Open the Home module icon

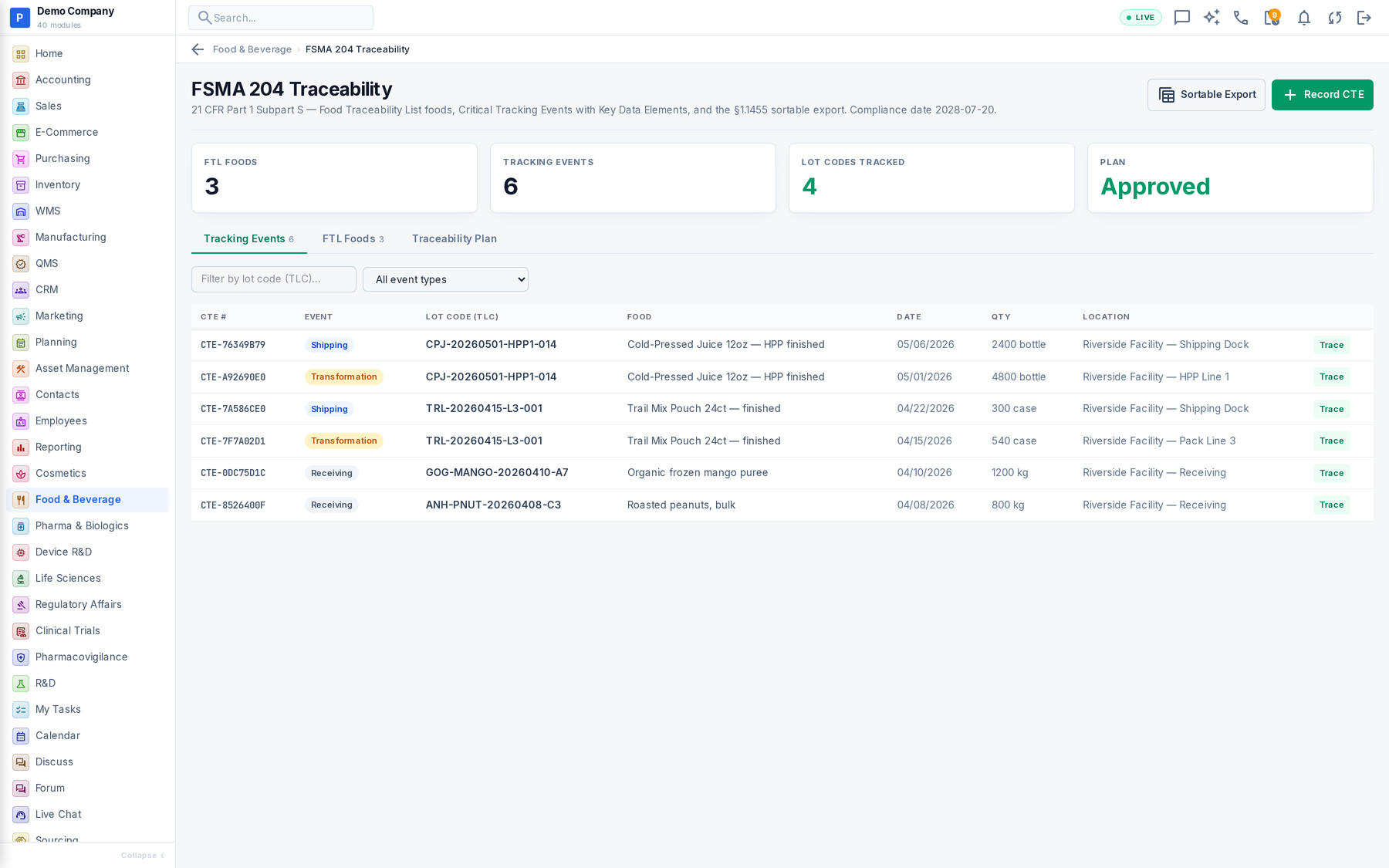pyautogui.click(x=21, y=54)
